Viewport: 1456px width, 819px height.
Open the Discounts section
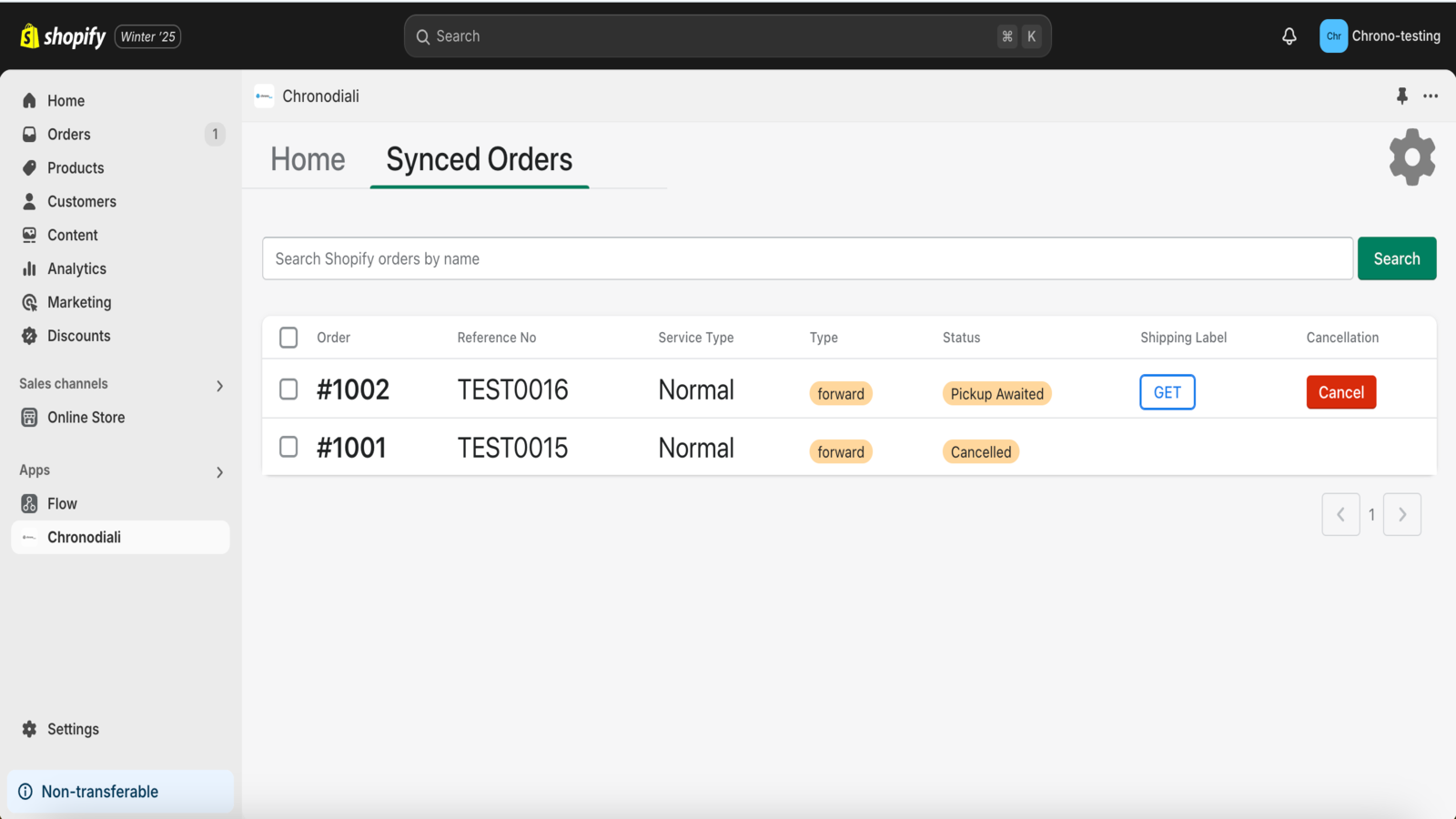coord(78,335)
